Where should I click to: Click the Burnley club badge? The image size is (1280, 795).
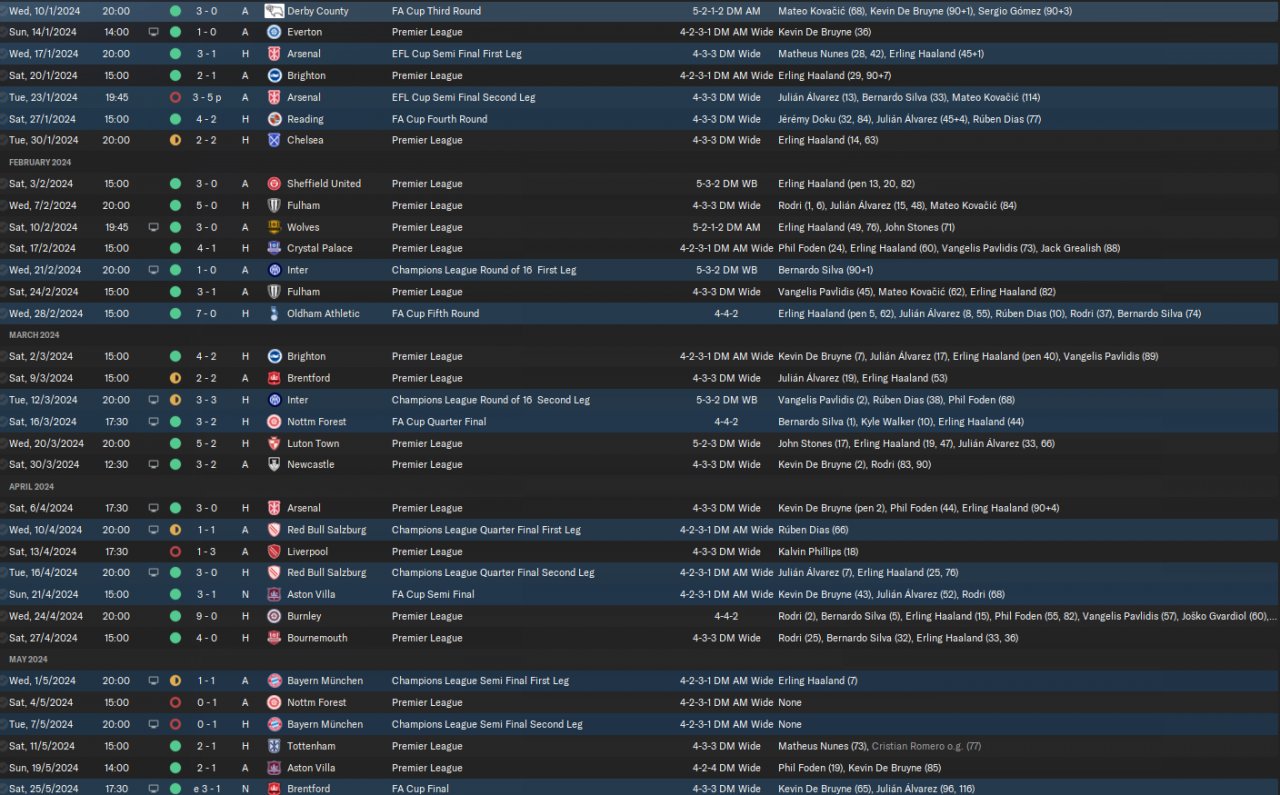click(x=274, y=616)
